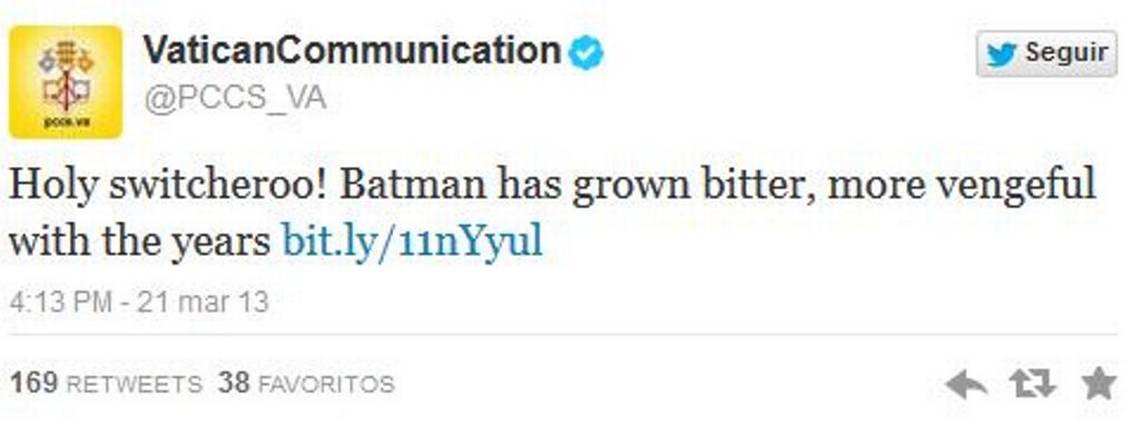The height and width of the screenshot is (424, 1140).
Task: Favorite the tweet with the star icon
Action: click(x=1099, y=383)
